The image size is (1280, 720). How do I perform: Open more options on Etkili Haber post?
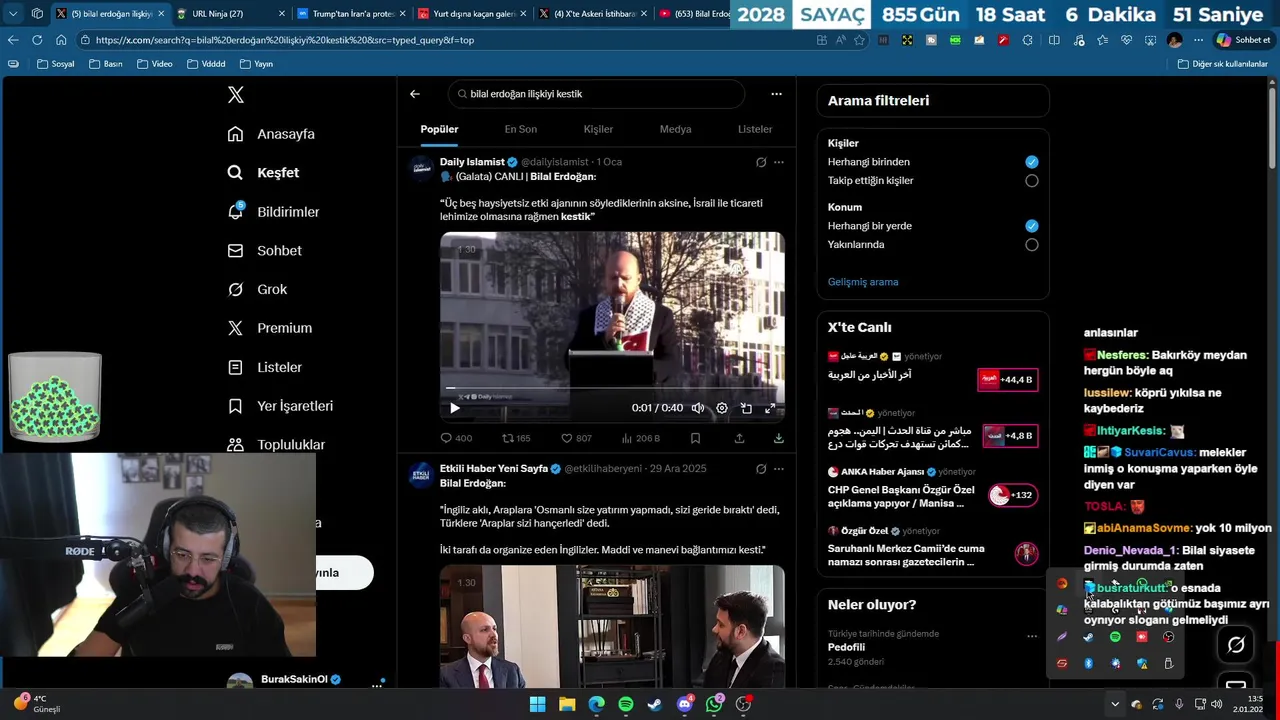click(779, 469)
